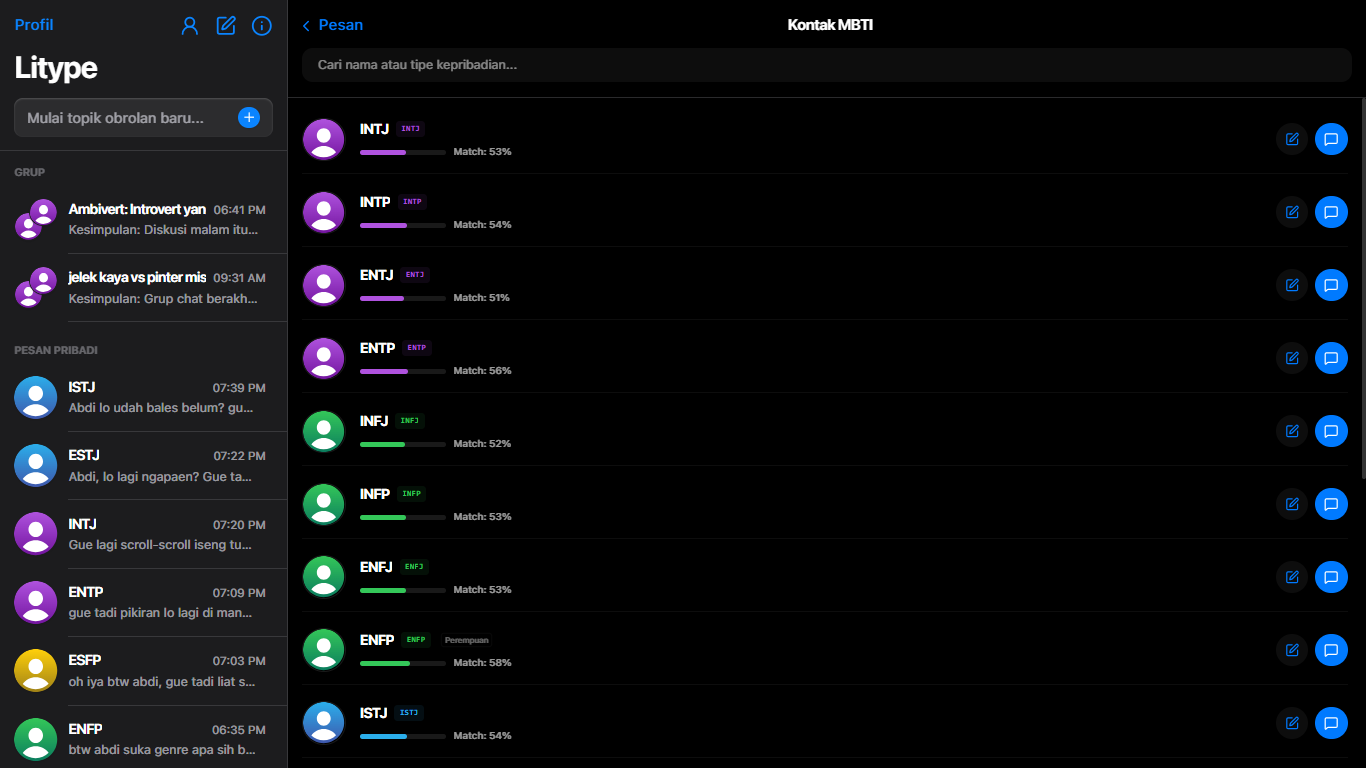
Task: Click the ENFP match 58% progress bar
Action: click(403, 663)
